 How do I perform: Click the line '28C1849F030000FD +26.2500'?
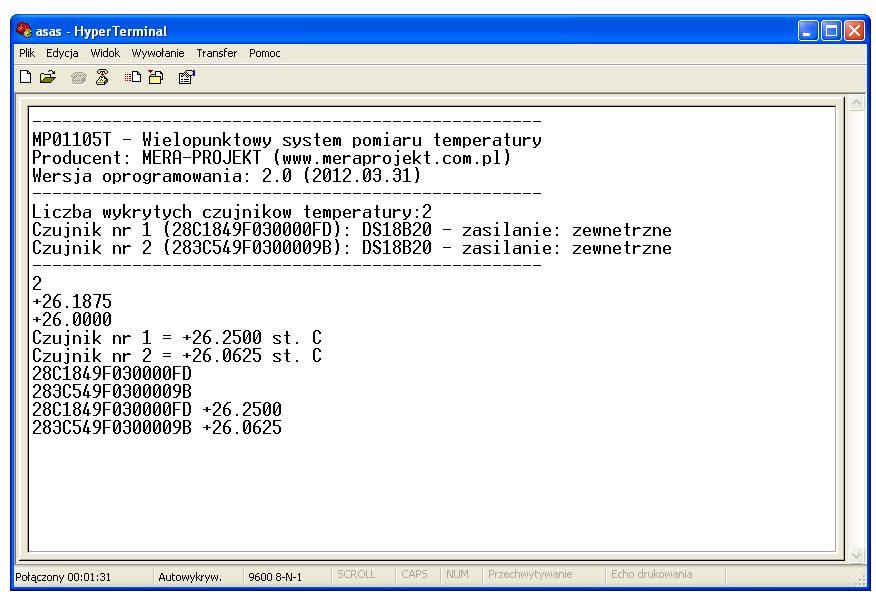click(156, 409)
